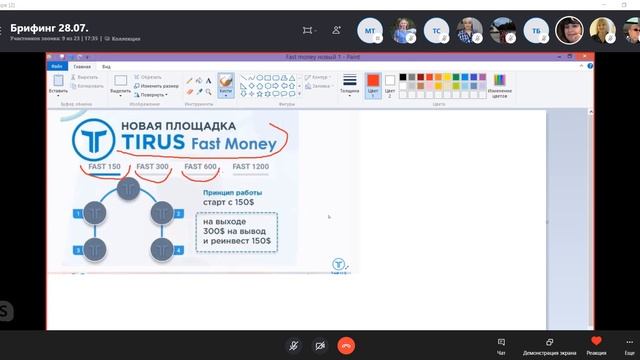
Task: Open the Повернуть rotate dropdown
Action: pos(151,95)
